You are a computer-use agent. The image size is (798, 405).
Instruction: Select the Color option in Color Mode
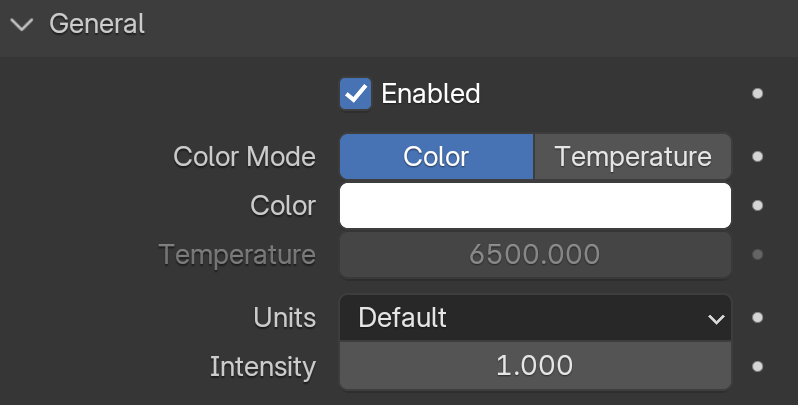point(436,156)
